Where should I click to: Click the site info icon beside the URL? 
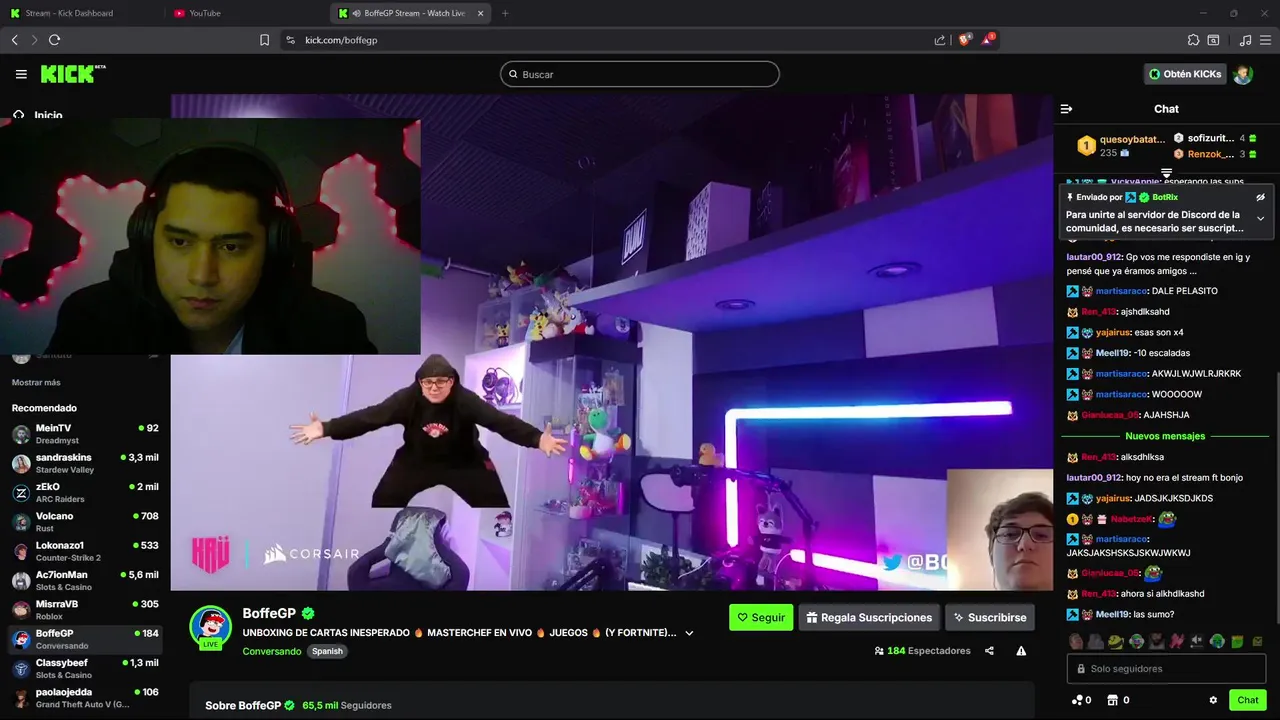[x=290, y=40]
